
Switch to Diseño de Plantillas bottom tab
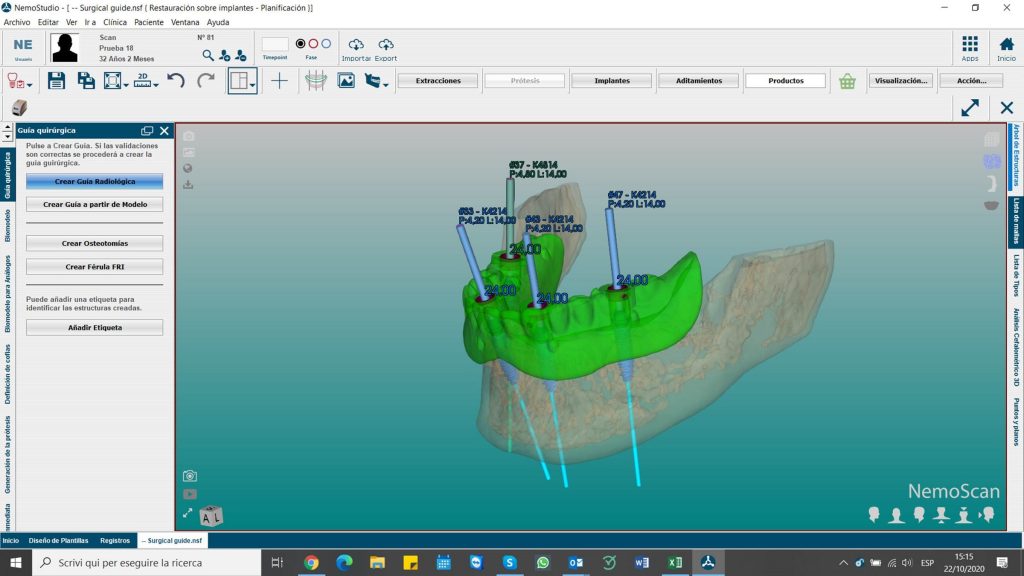click(58, 541)
